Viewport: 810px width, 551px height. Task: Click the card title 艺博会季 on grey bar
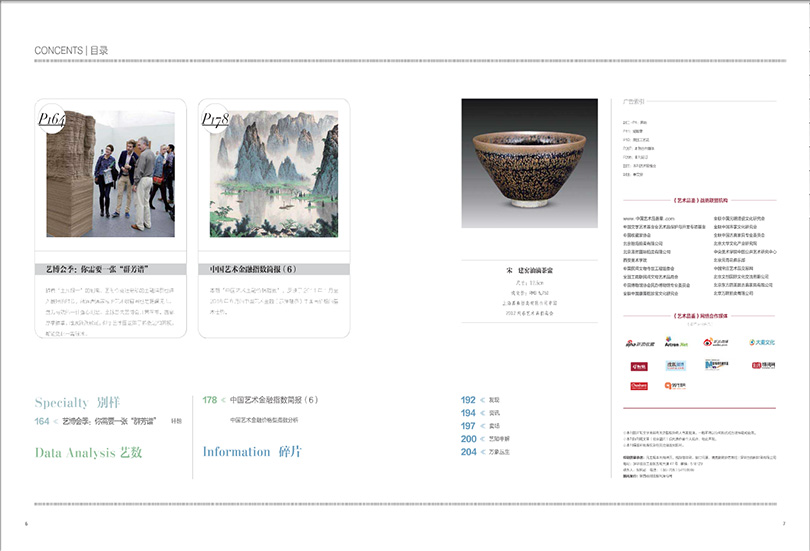pyautogui.click(x=97, y=269)
